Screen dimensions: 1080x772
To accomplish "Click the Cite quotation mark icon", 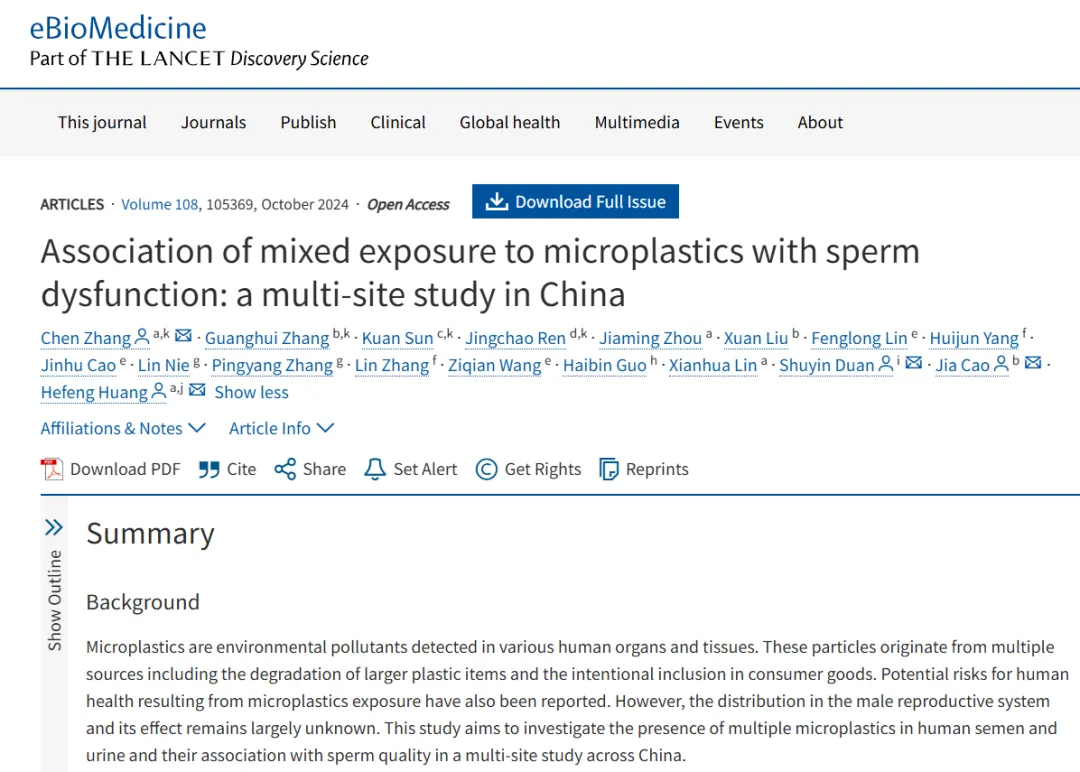I will (x=209, y=469).
